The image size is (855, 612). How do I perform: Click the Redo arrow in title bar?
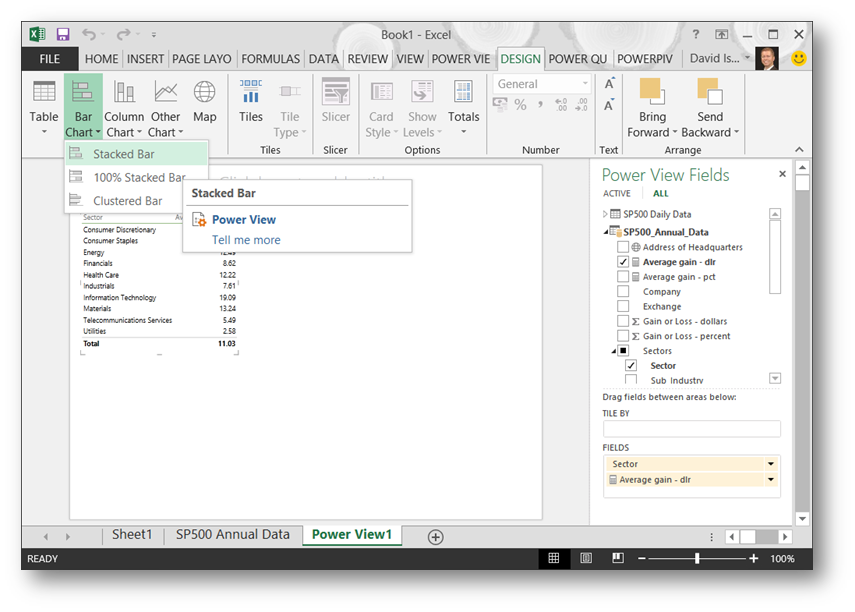[x=124, y=34]
